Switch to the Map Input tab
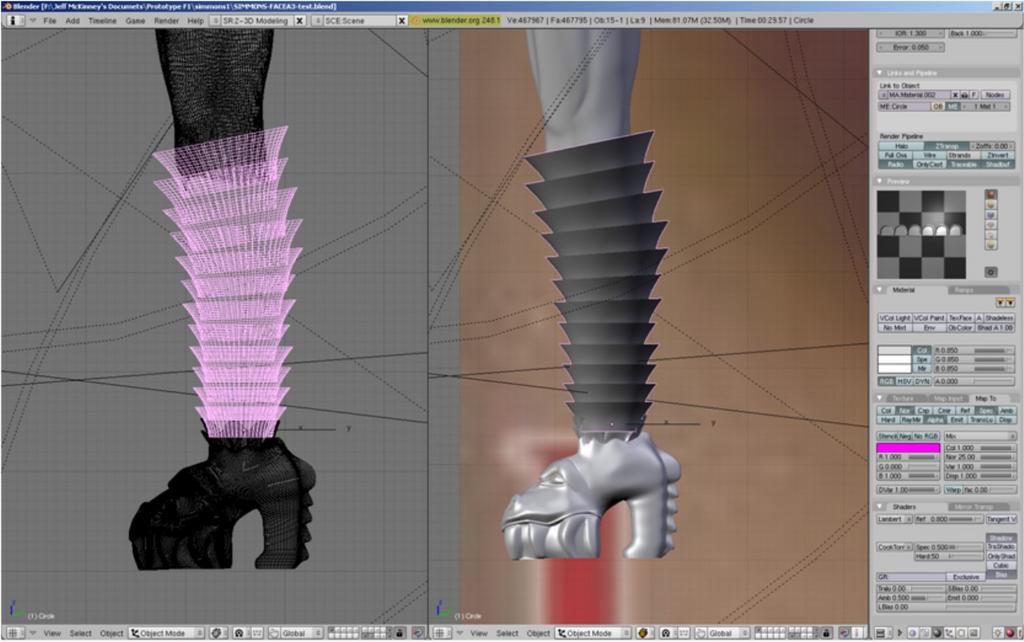Viewport: 1024px width, 642px height. (948, 398)
